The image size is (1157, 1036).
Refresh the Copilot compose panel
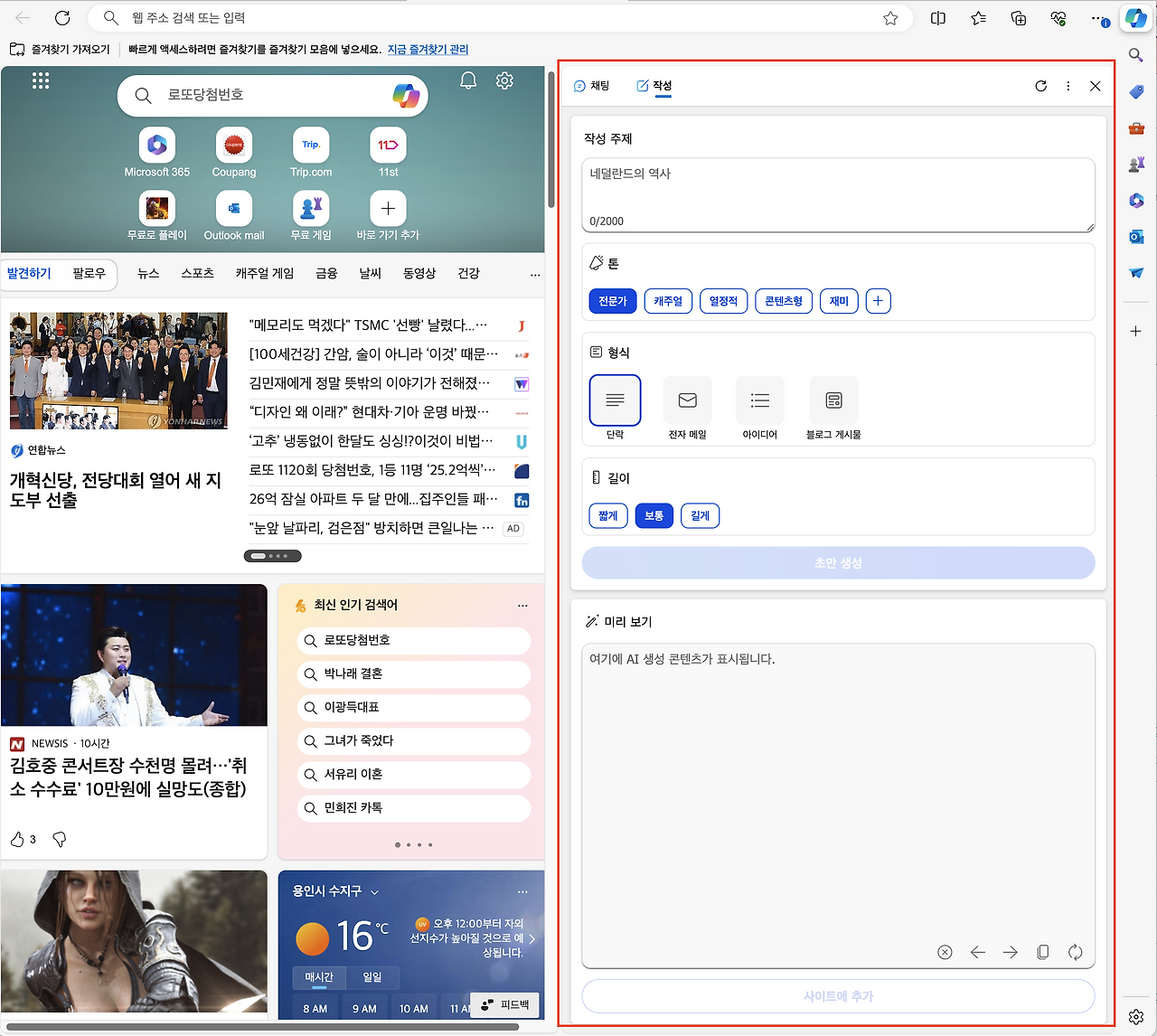pos(1041,86)
